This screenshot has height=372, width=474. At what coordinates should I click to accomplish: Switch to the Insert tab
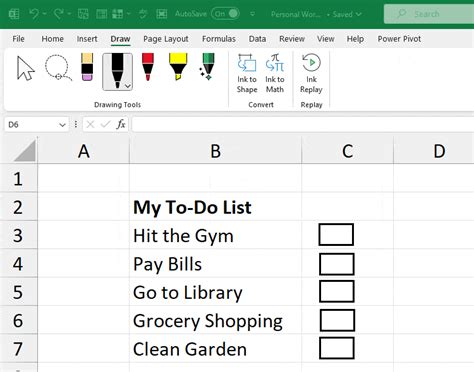click(87, 39)
